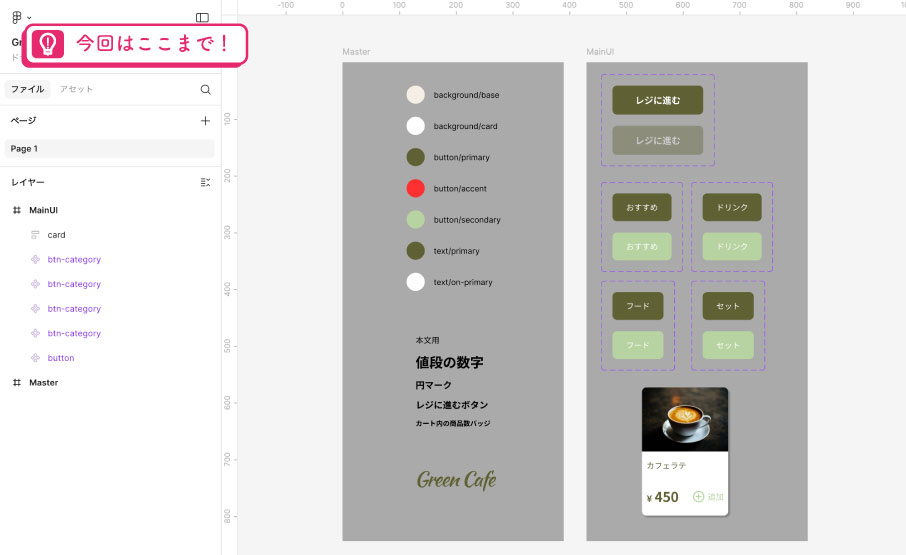This screenshot has height=555, width=906.
Task: Click the カフェラテ product name
Action: [x=666, y=465]
